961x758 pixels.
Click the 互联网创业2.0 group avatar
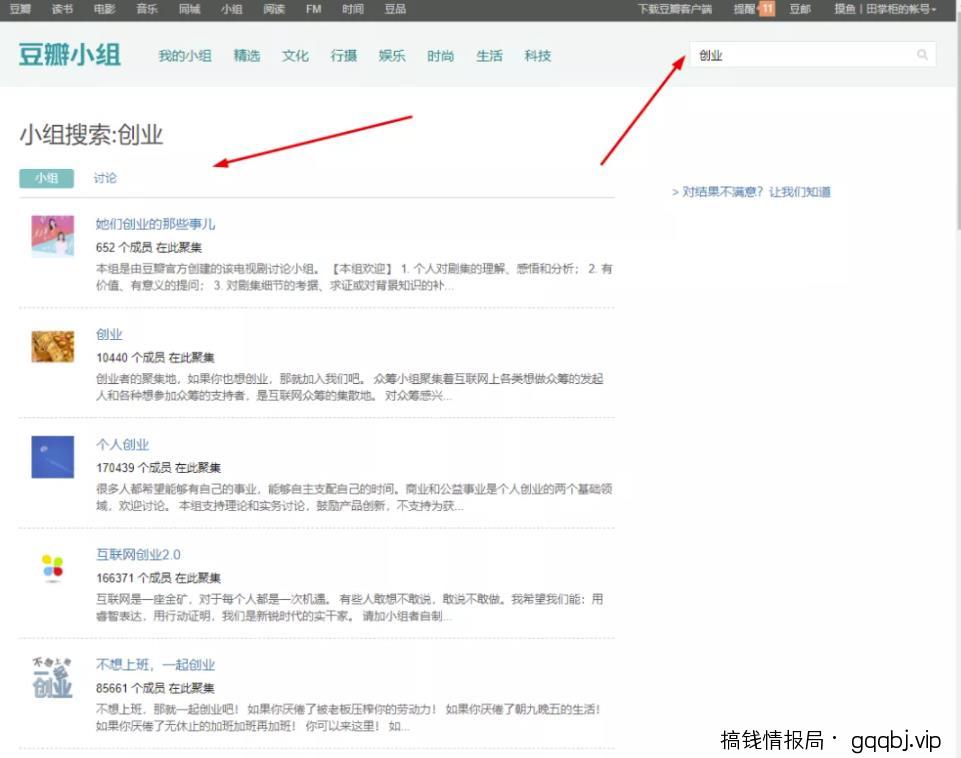pyautogui.click(x=51, y=567)
